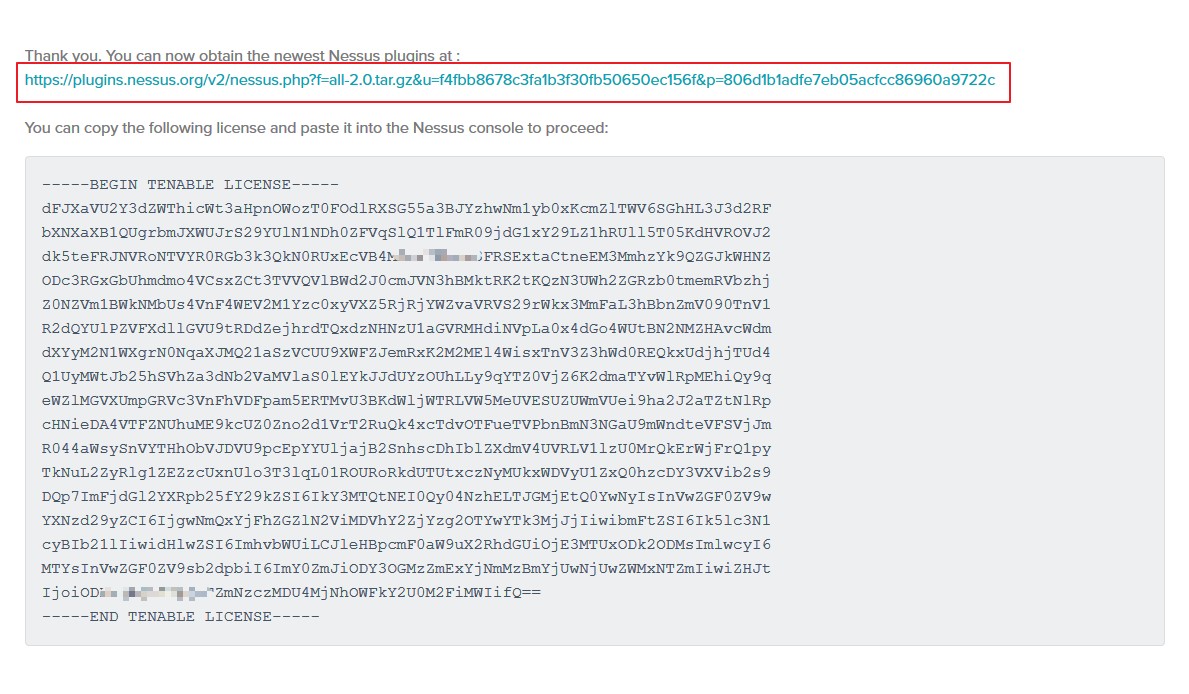Click license line starting with DQp7ImFjdGl2
1189x694 pixels.
(406, 497)
